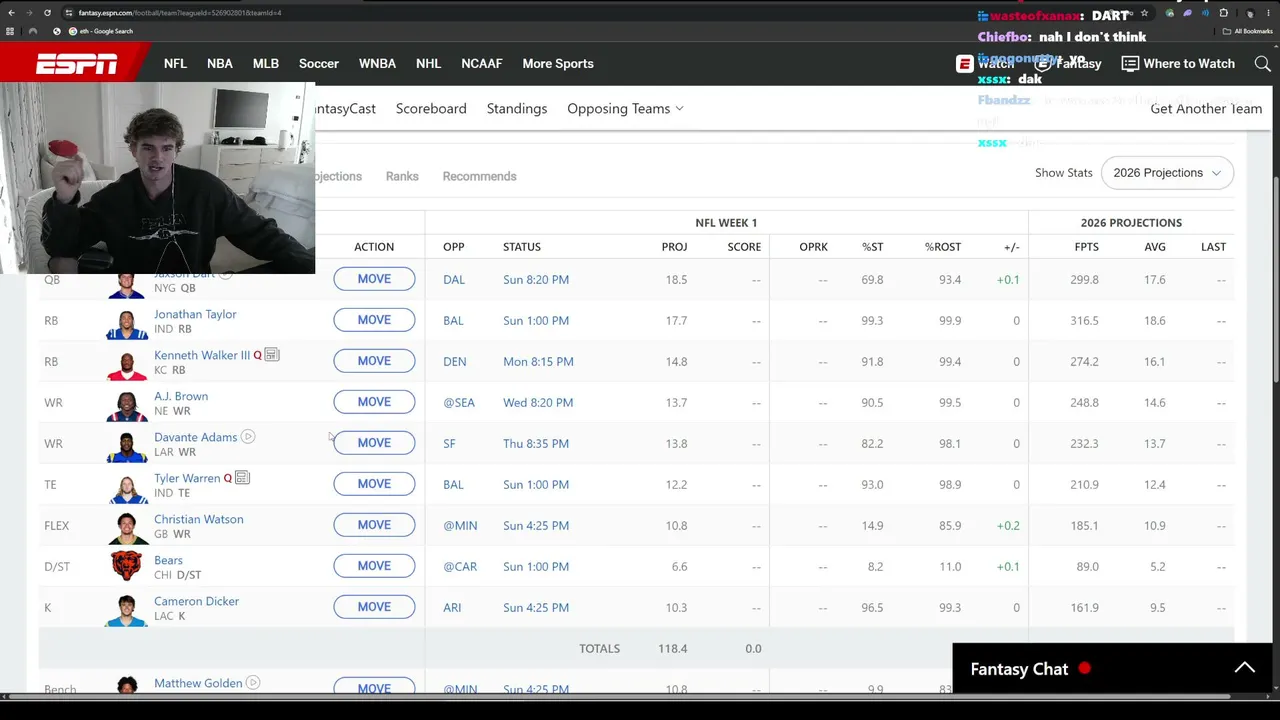Image resolution: width=1280 pixels, height=720 pixels.
Task: Open the NBA menu item
Action: 220,64
